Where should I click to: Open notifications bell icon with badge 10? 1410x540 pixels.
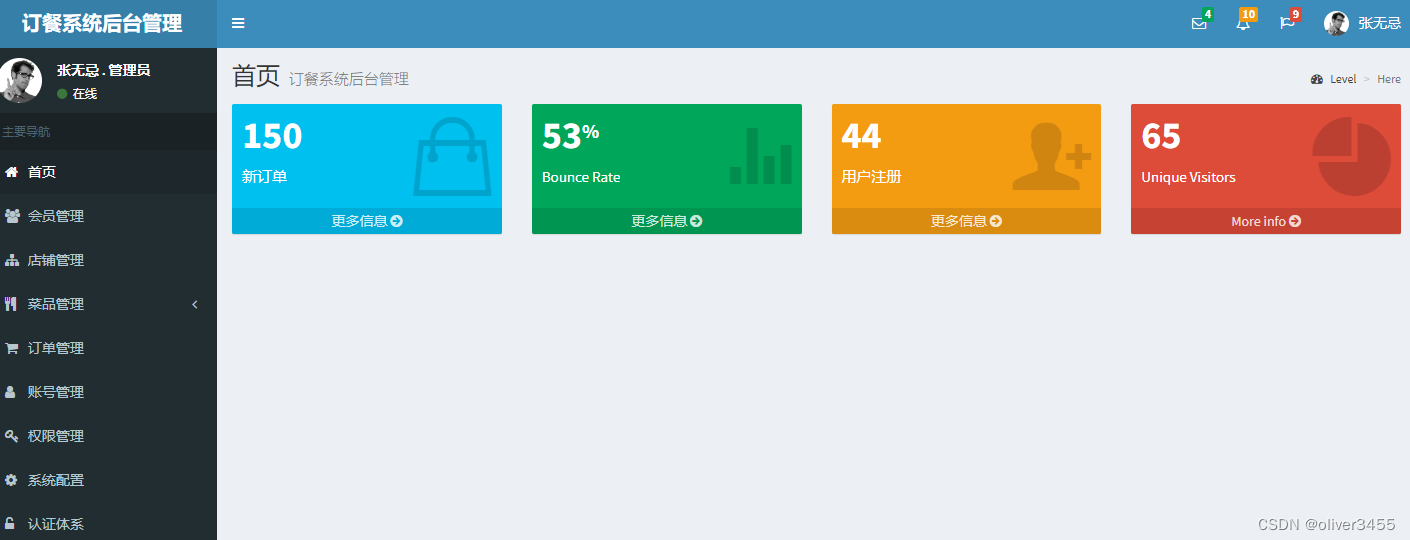(x=1243, y=24)
